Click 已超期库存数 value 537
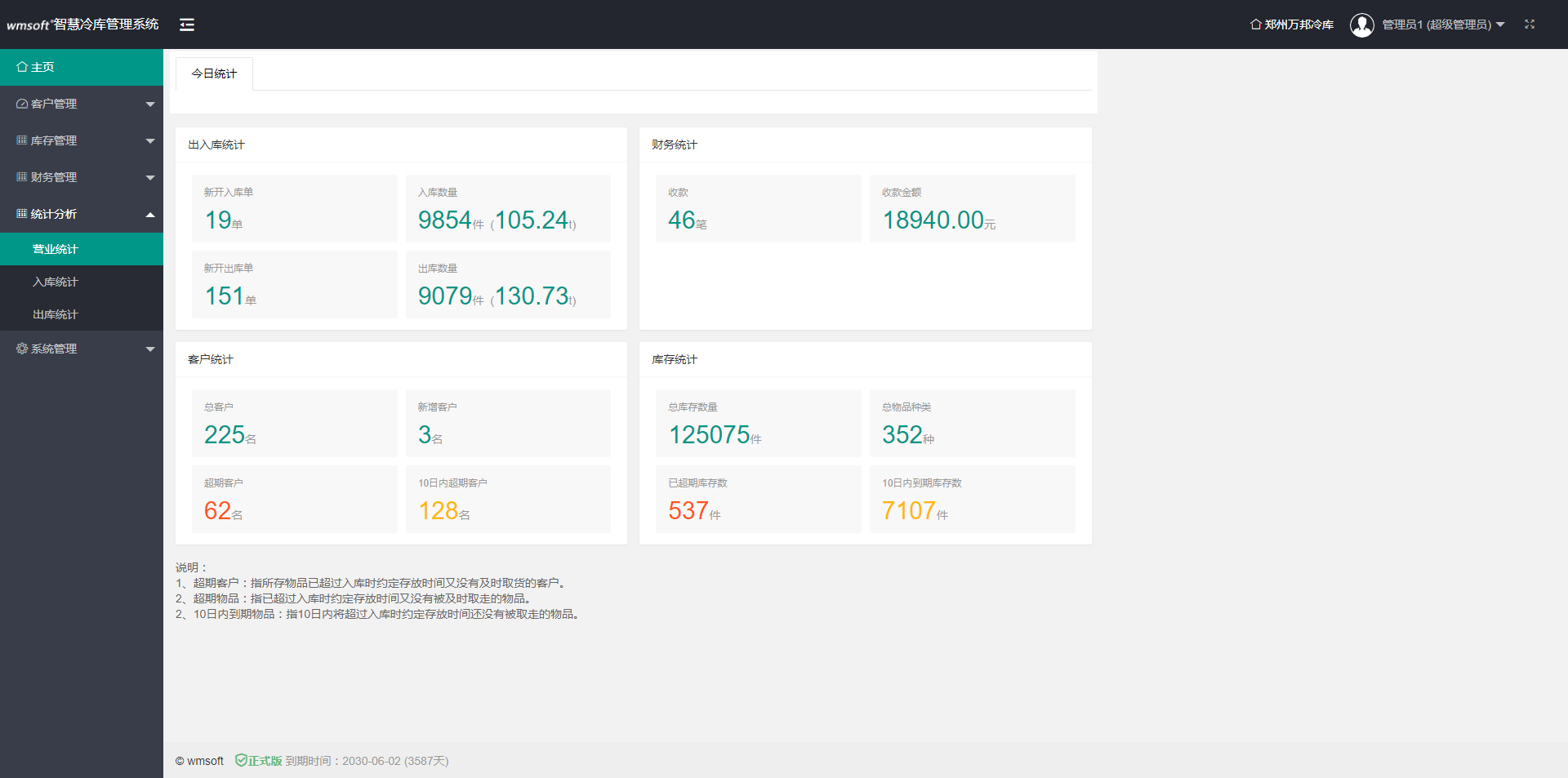Screen dimensions: 1568x778 (x=688, y=510)
